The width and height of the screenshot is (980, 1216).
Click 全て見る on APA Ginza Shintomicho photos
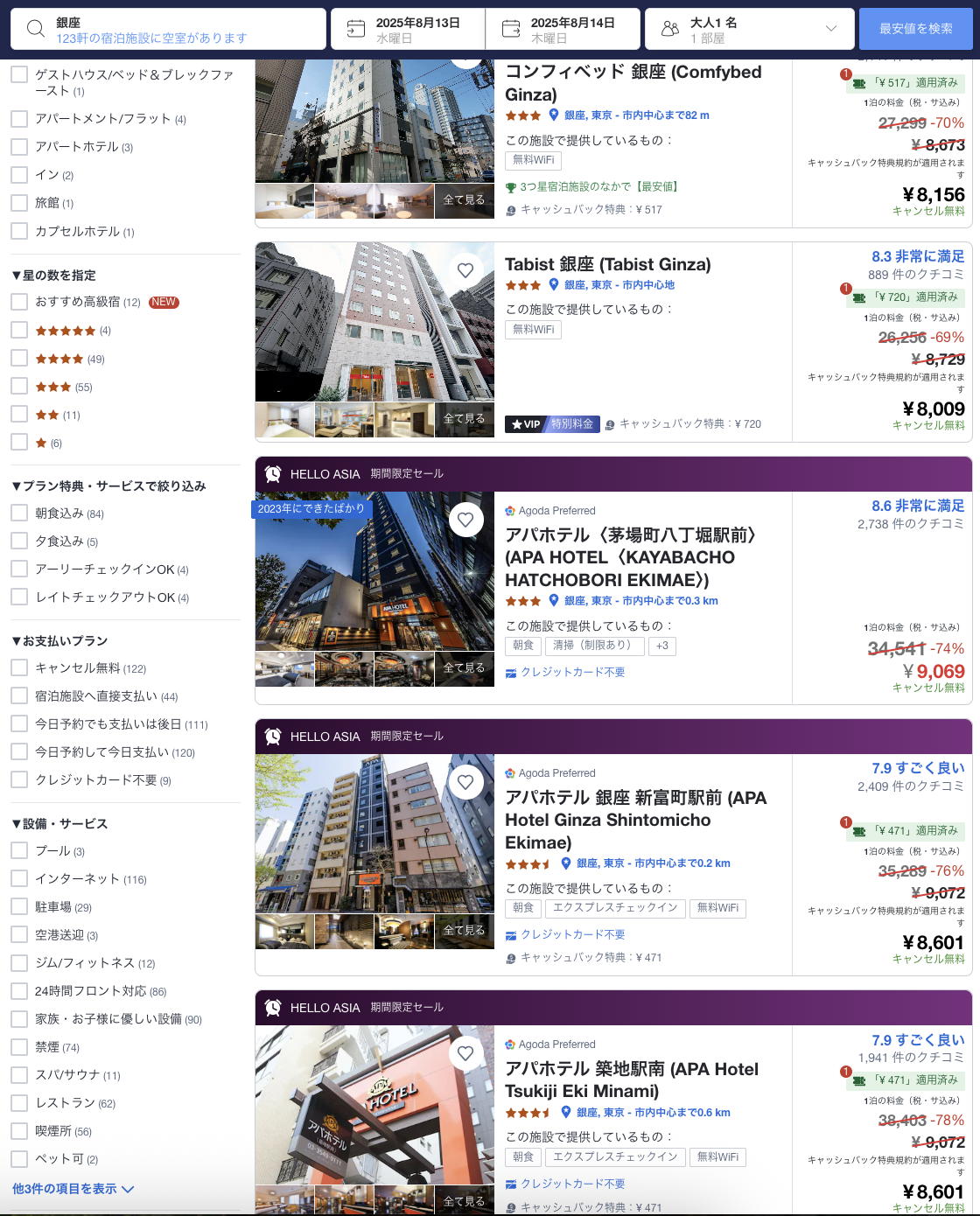(464, 931)
